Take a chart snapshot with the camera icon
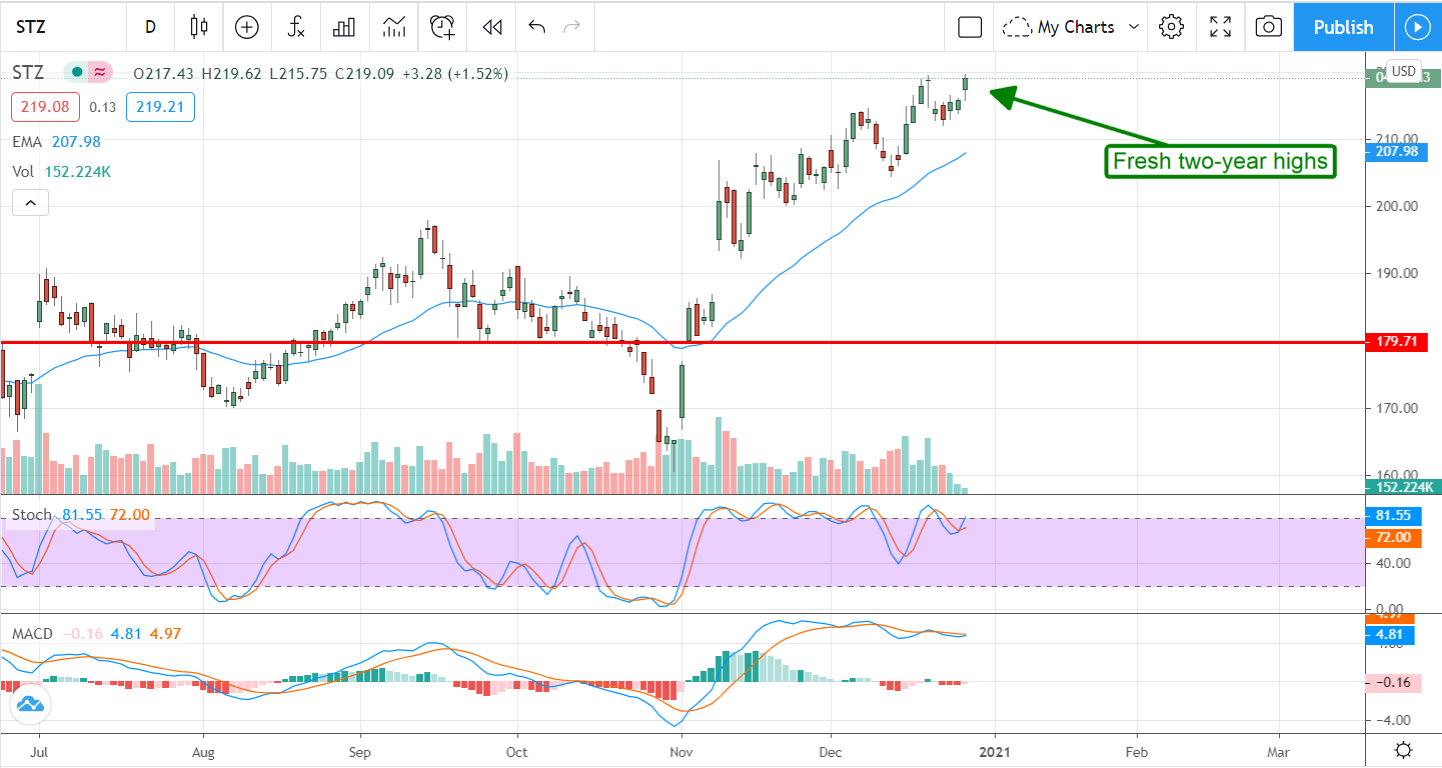Screen dimensions: 1442x768 pos(1268,27)
